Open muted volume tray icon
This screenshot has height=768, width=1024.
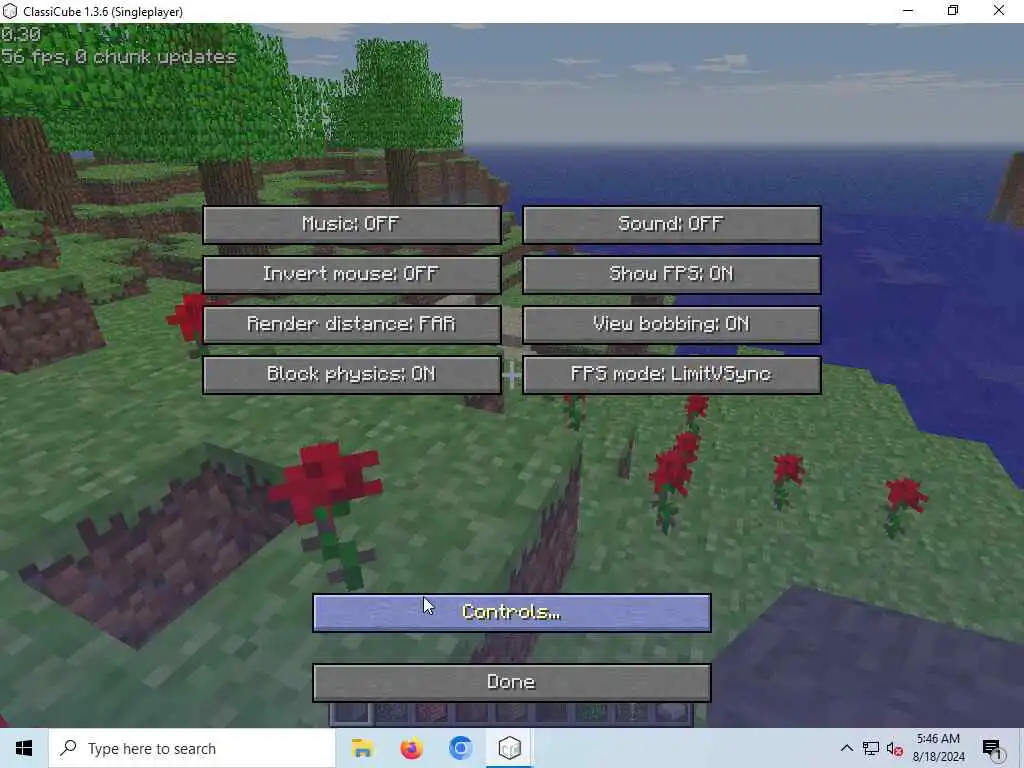895,748
